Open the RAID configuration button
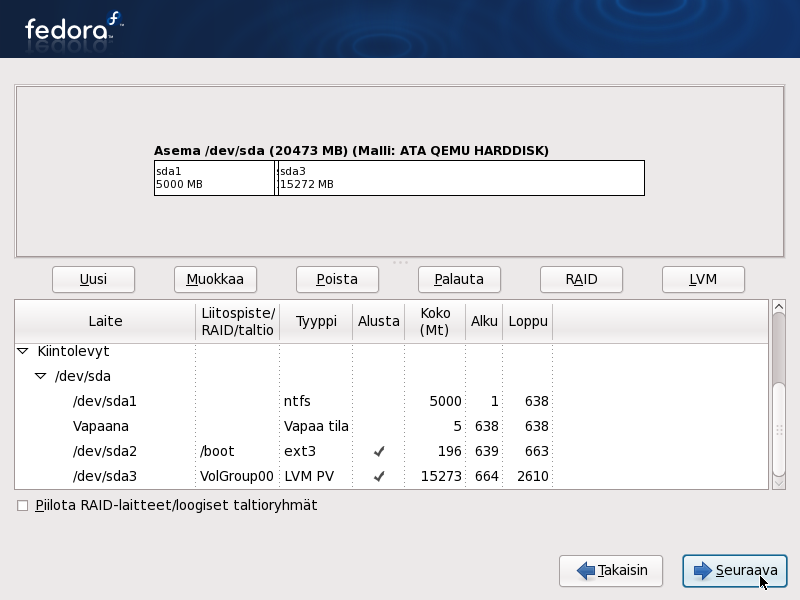The height and width of the screenshot is (600, 800). click(581, 279)
